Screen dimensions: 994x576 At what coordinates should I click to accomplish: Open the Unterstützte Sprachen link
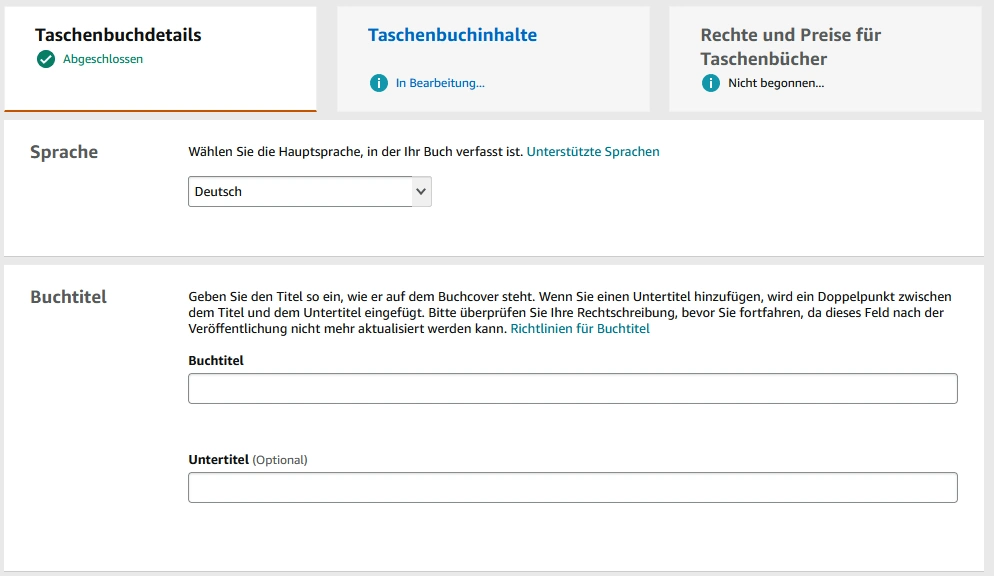593,152
